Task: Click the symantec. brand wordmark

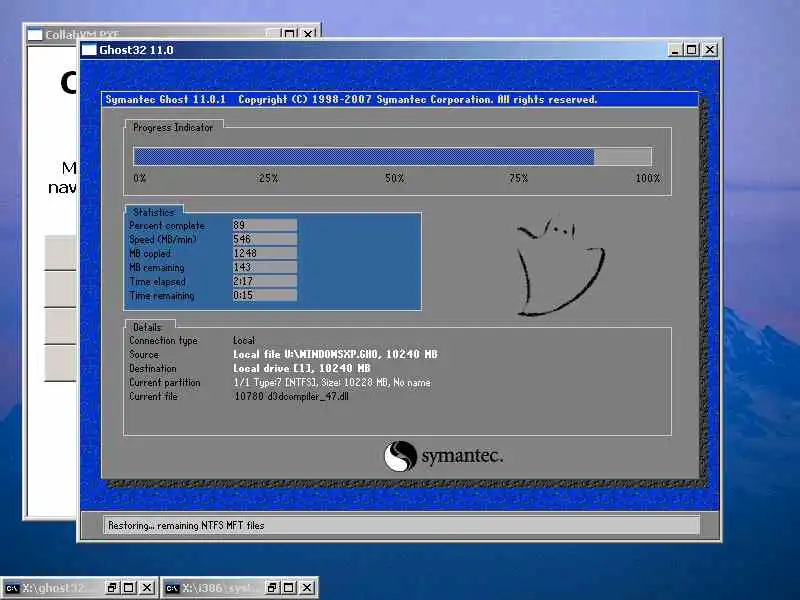Action: click(x=462, y=456)
